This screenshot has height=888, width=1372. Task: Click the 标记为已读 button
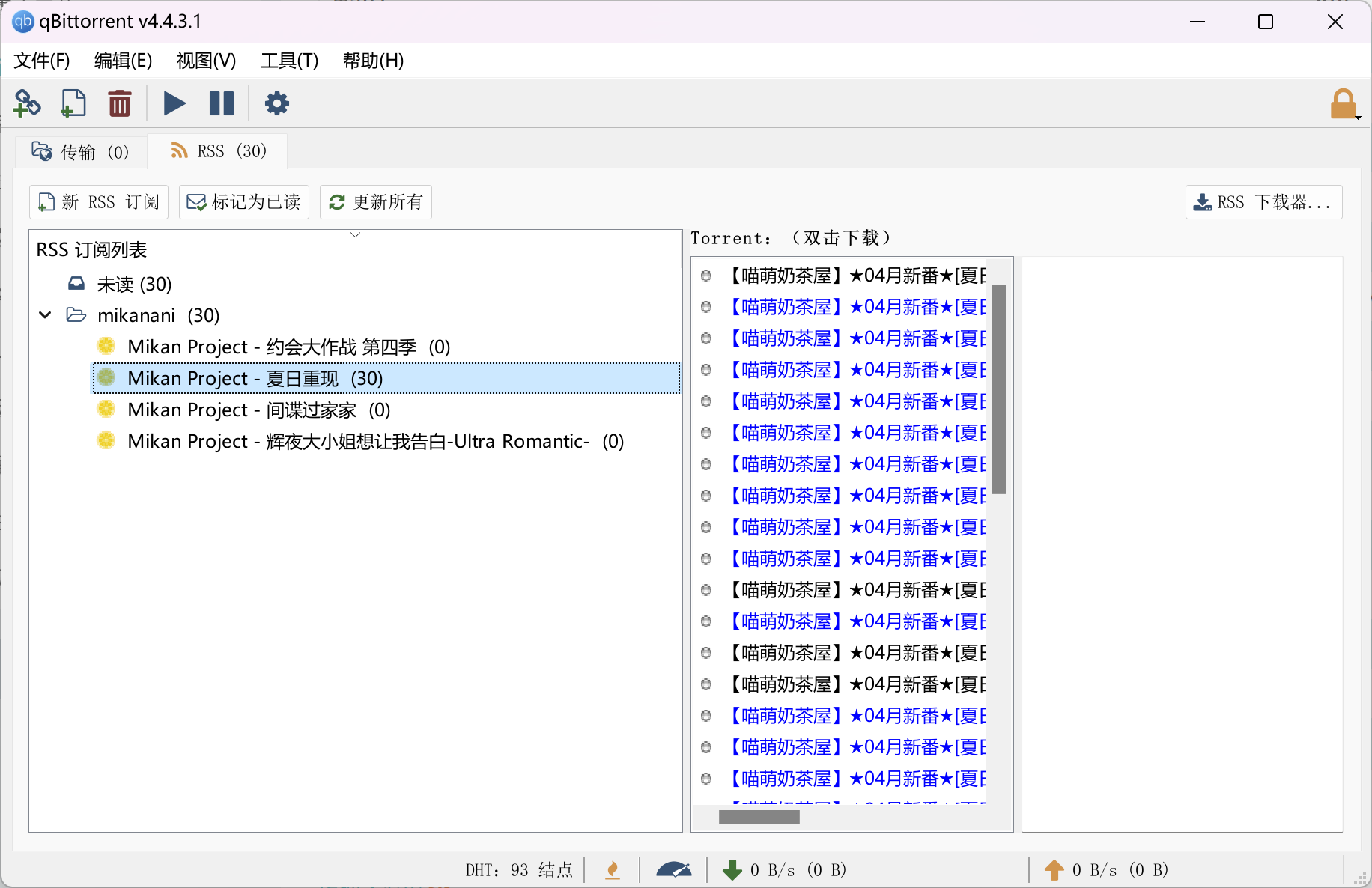click(x=244, y=202)
